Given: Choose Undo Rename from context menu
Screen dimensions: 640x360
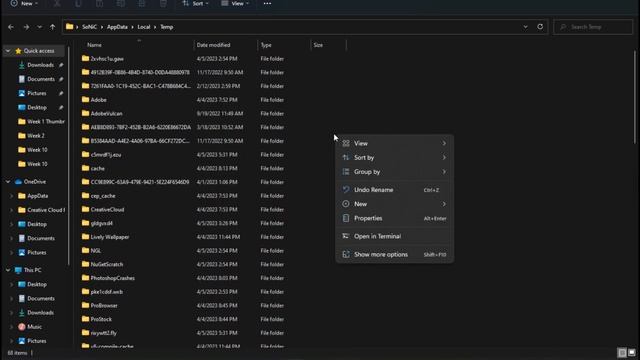Looking at the screenshot, I should 394,190.
